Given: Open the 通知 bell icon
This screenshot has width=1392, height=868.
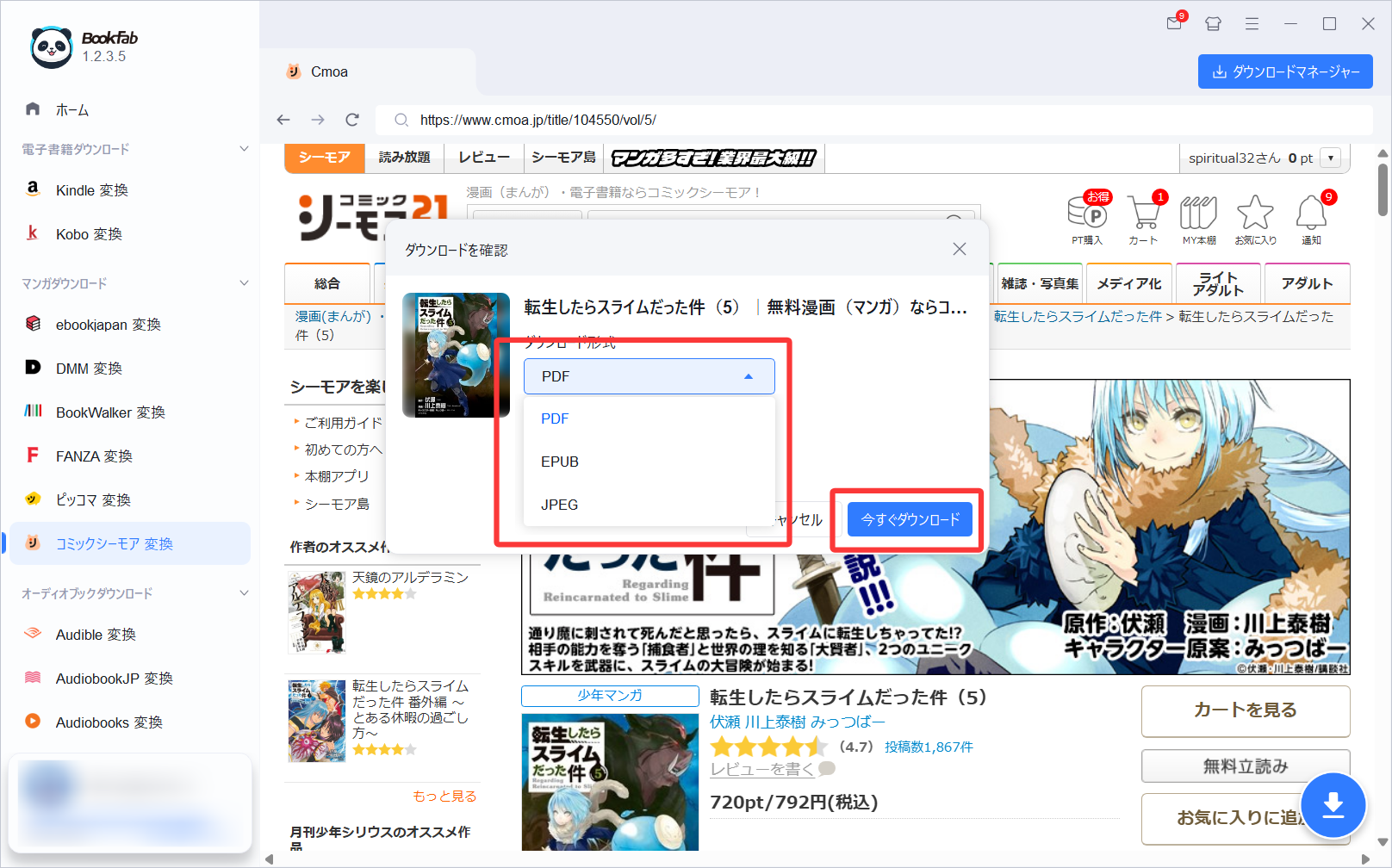Looking at the screenshot, I should [1311, 218].
